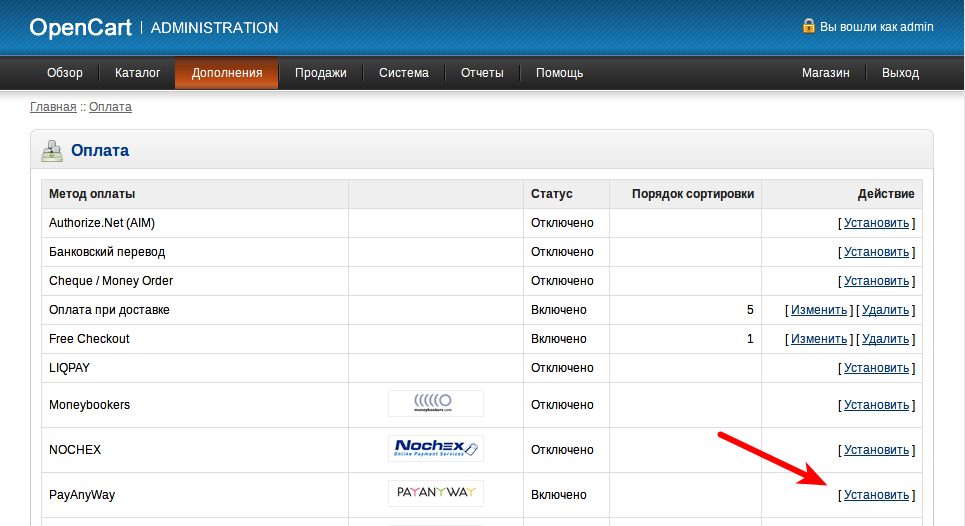Click the Authorize.Net (AIM) method name
Image resolution: width=965 pixels, height=526 pixels.
(102, 223)
